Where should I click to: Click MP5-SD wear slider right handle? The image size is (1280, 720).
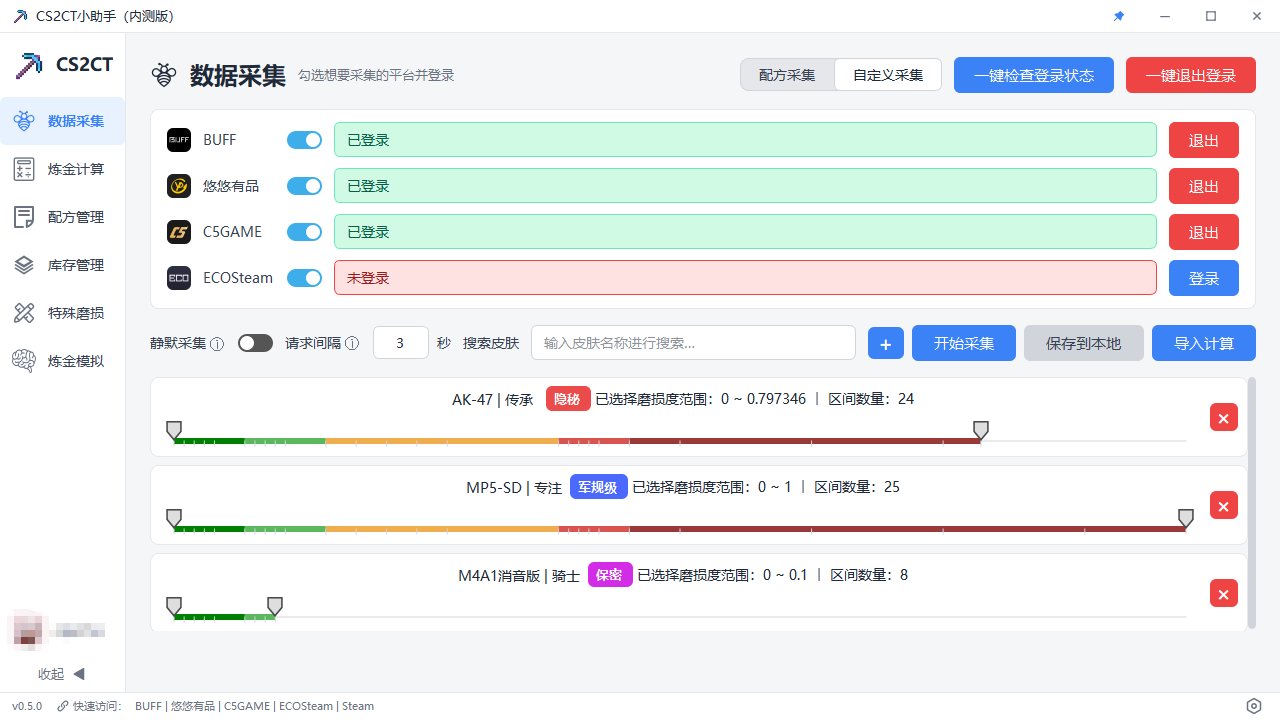point(1186,518)
